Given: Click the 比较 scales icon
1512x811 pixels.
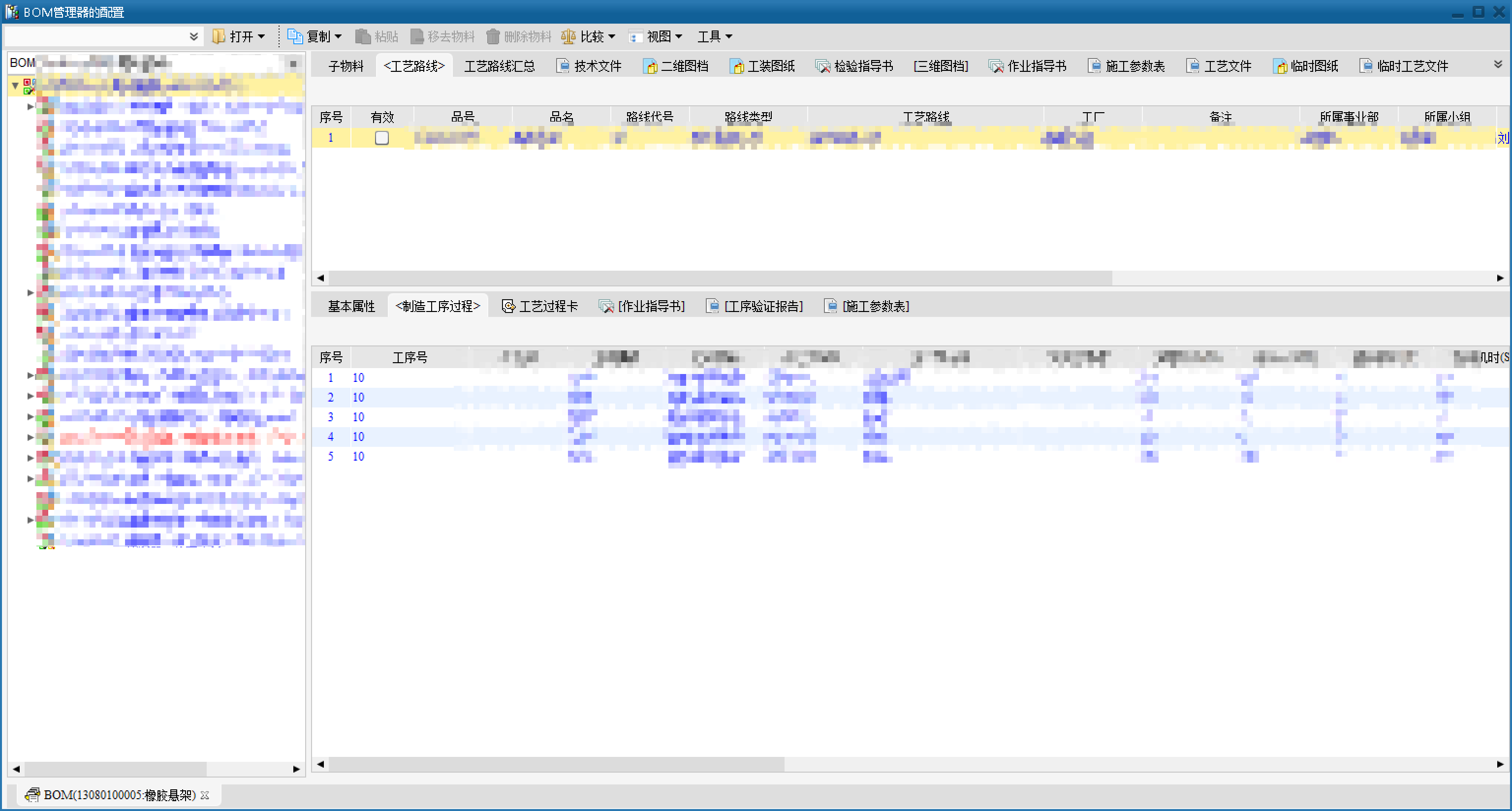Looking at the screenshot, I should [x=567, y=36].
